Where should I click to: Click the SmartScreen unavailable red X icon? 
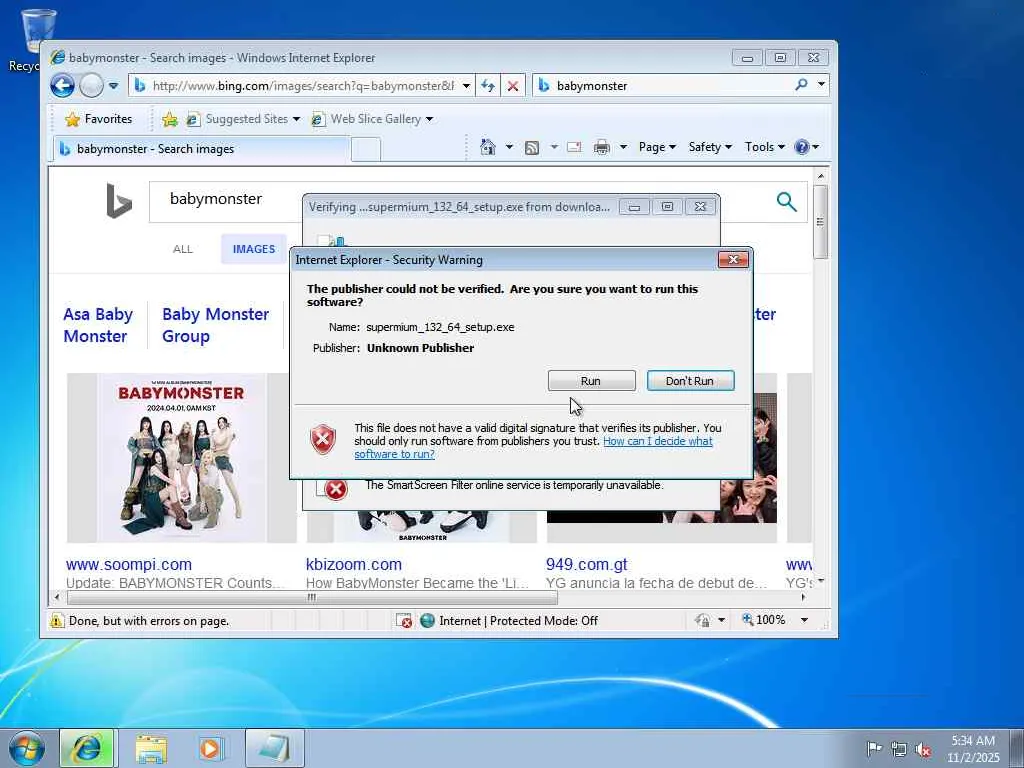336,489
